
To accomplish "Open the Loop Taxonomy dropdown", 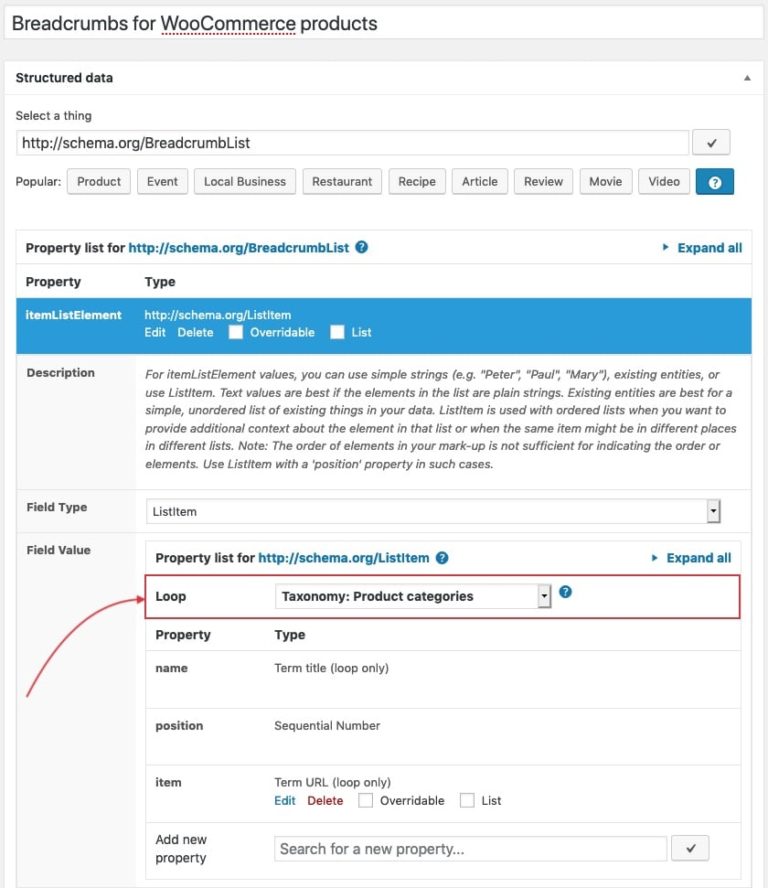I will [x=413, y=596].
